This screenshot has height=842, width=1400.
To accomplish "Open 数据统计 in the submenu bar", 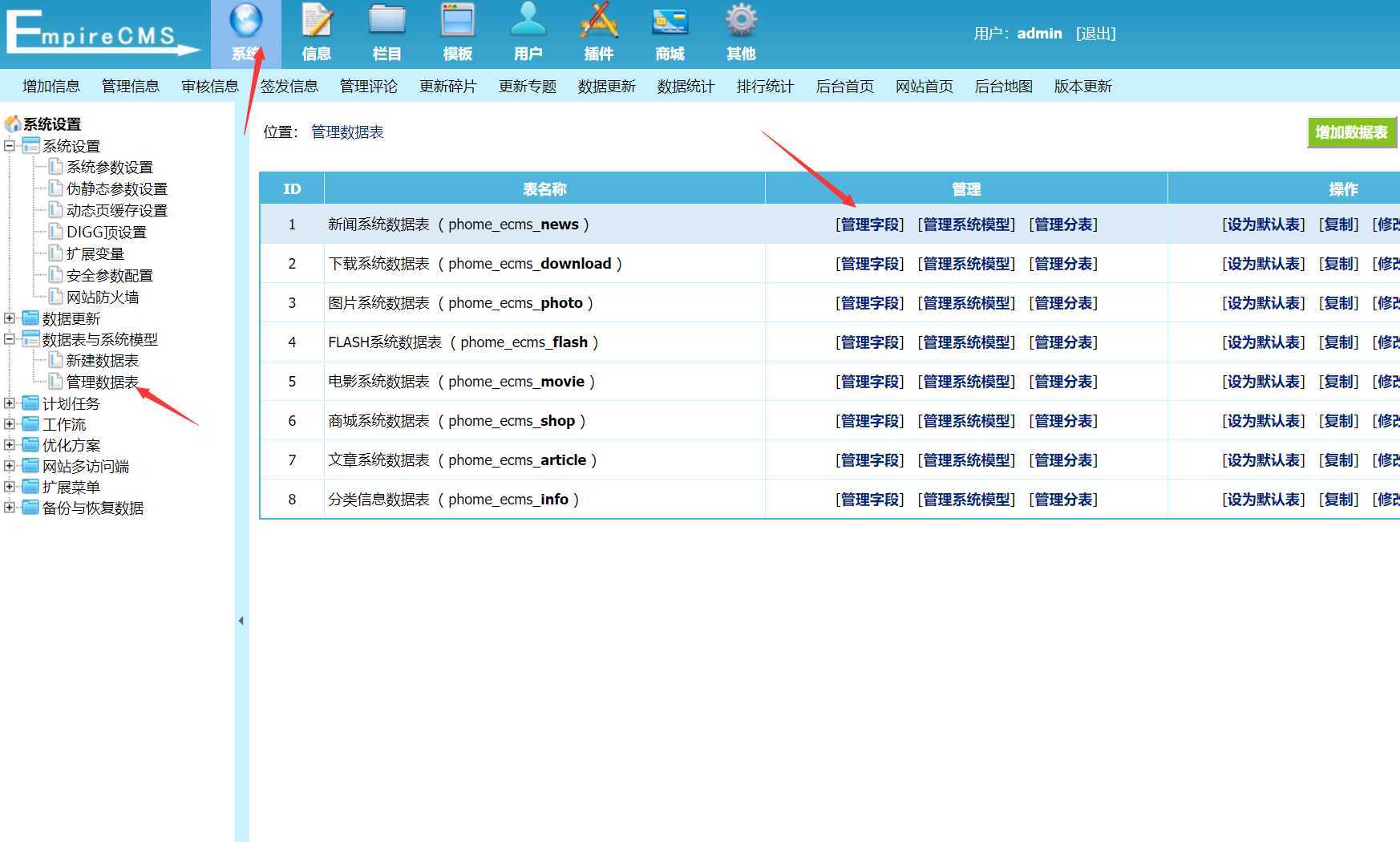I will pos(686,86).
